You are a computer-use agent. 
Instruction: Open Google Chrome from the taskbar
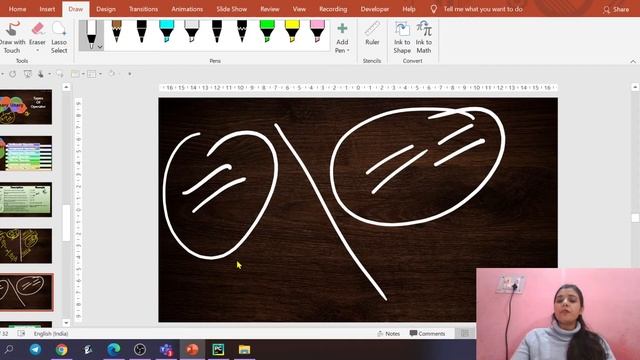coord(61,349)
